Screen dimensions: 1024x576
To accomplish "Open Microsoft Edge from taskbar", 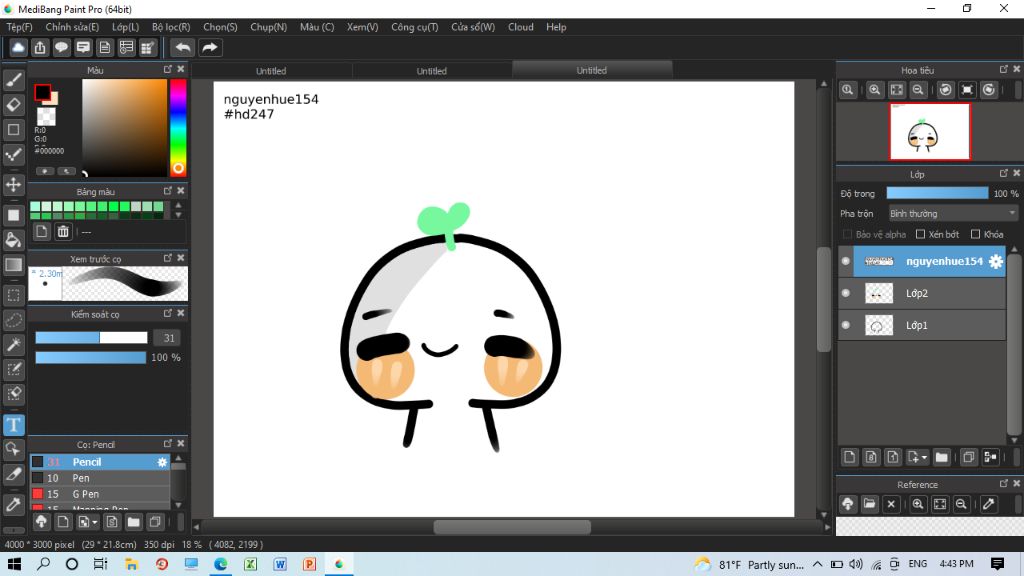I will (221, 564).
